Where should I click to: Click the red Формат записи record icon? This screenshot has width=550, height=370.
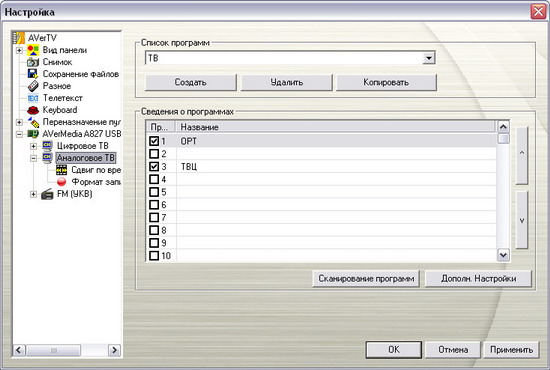coord(61,182)
